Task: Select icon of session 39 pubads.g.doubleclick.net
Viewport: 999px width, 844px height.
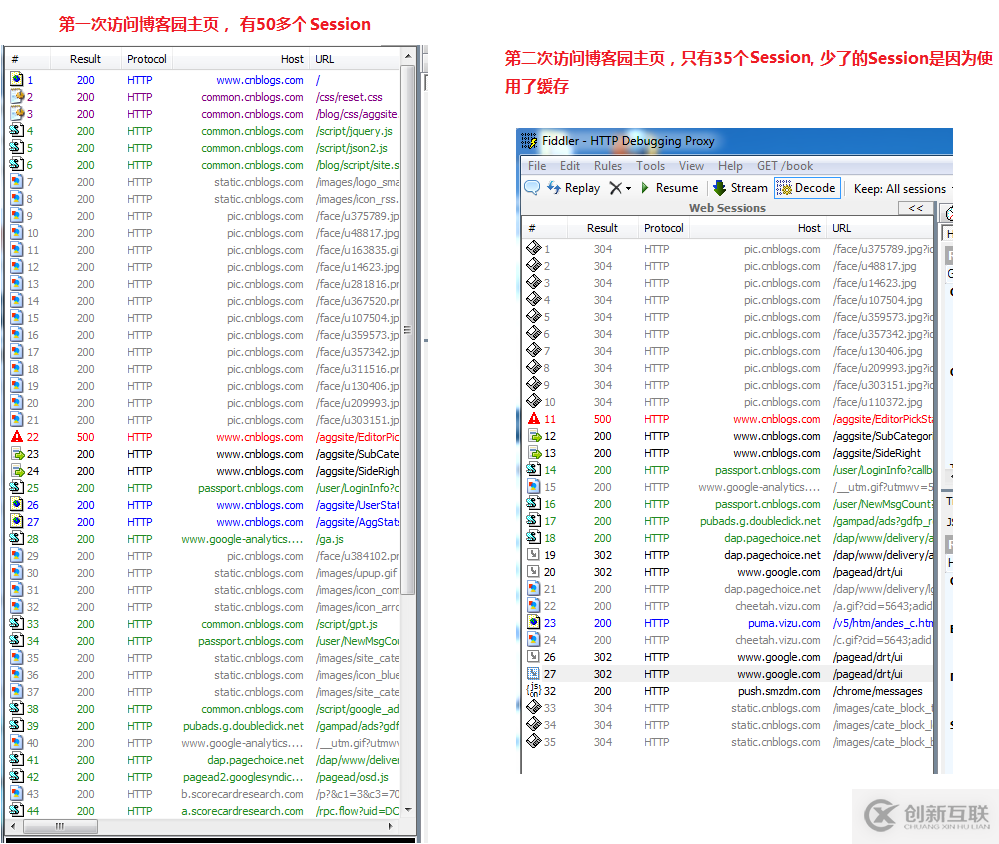Action: (x=17, y=726)
